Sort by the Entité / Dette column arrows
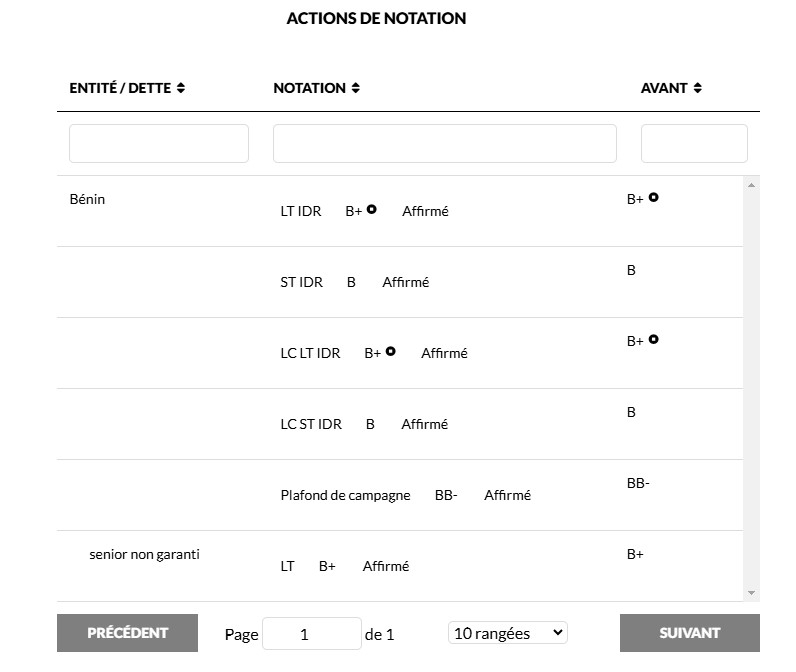Viewport: 796px width, 672px height. 181,88
